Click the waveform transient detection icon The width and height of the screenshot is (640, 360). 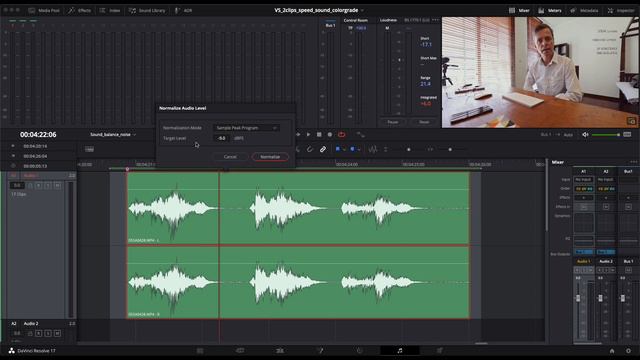(x=373, y=149)
